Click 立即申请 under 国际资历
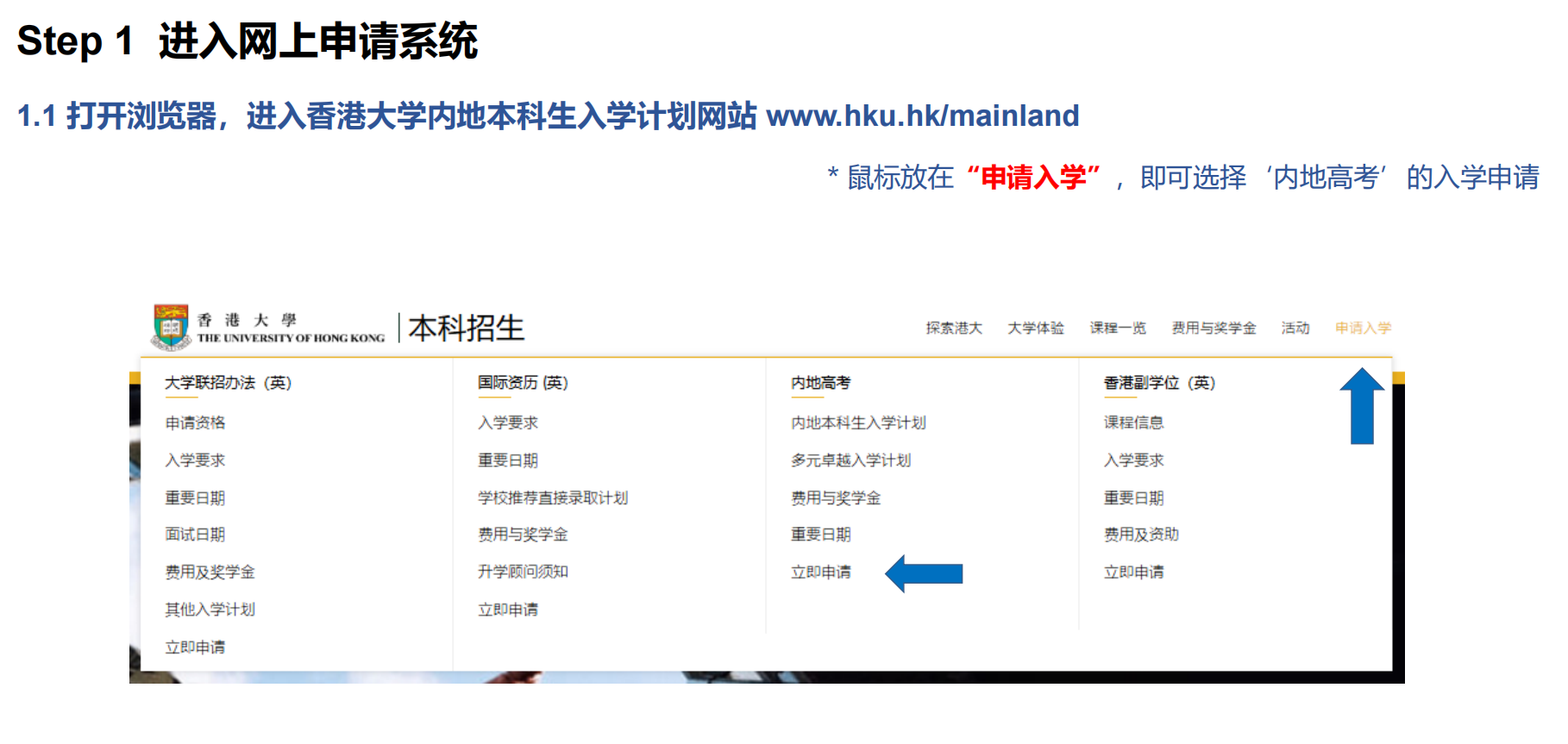The image size is (1568, 744). pyautogui.click(x=508, y=610)
